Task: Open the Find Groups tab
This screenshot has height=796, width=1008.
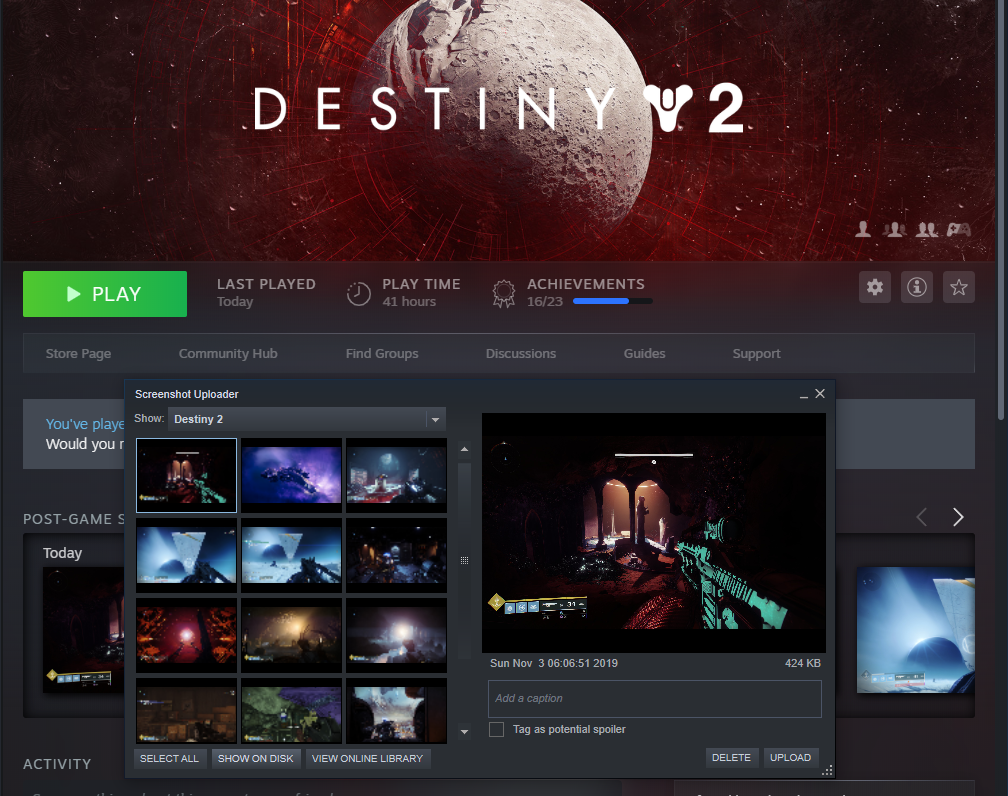Action: click(x=382, y=354)
